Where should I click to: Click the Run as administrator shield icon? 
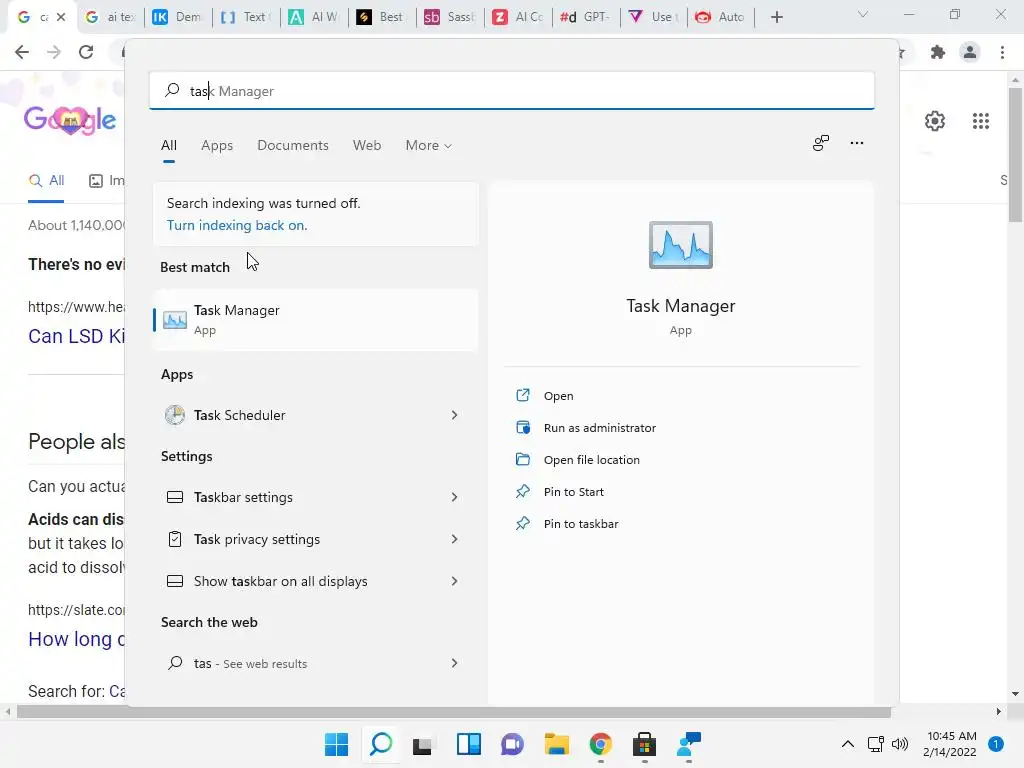tap(522, 427)
